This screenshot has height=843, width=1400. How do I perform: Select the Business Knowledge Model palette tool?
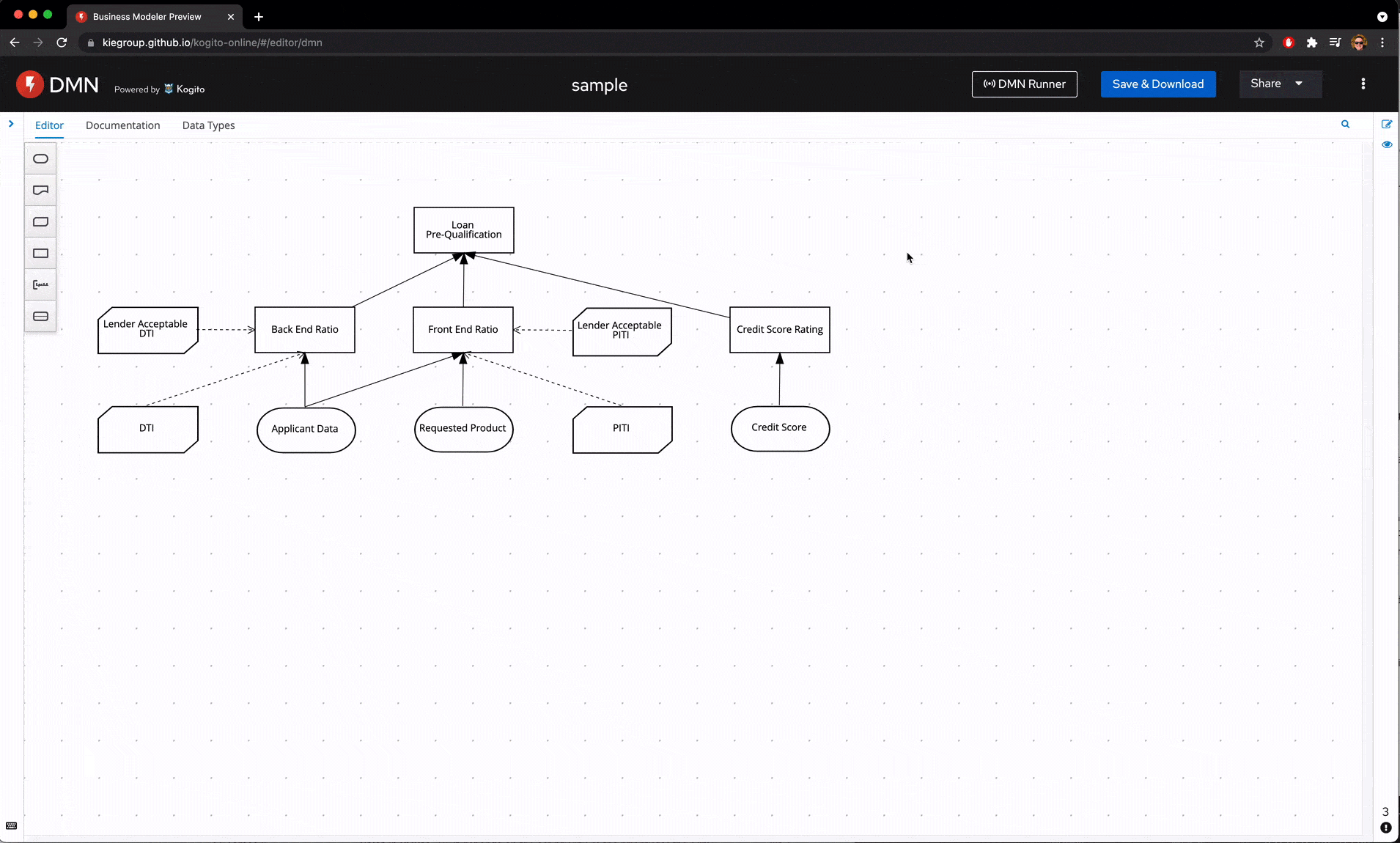[40, 222]
